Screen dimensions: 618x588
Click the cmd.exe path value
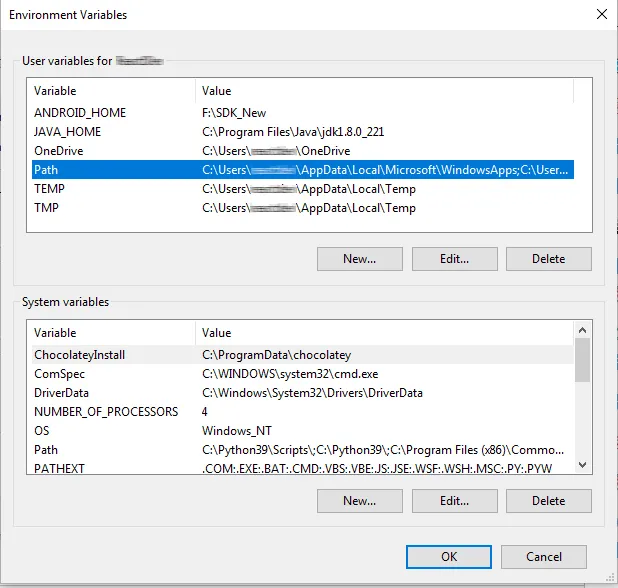290,374
